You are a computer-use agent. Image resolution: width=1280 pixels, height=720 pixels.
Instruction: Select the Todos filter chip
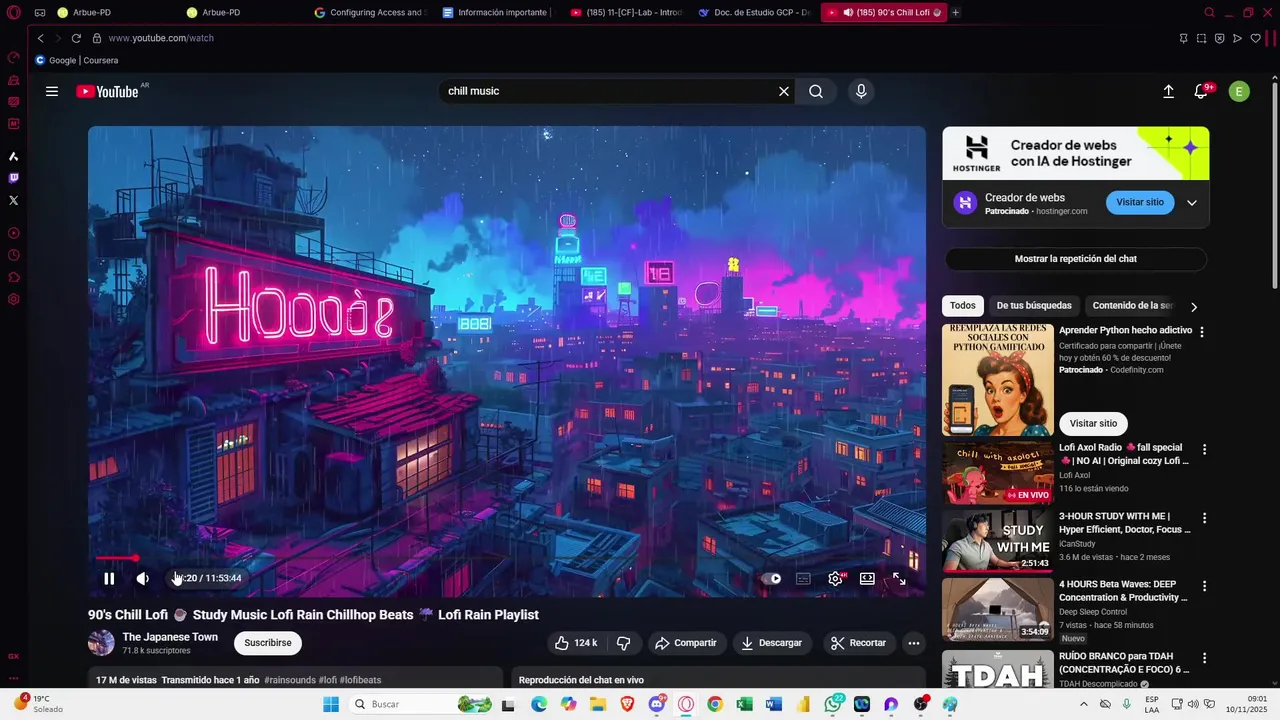[962, 306]
